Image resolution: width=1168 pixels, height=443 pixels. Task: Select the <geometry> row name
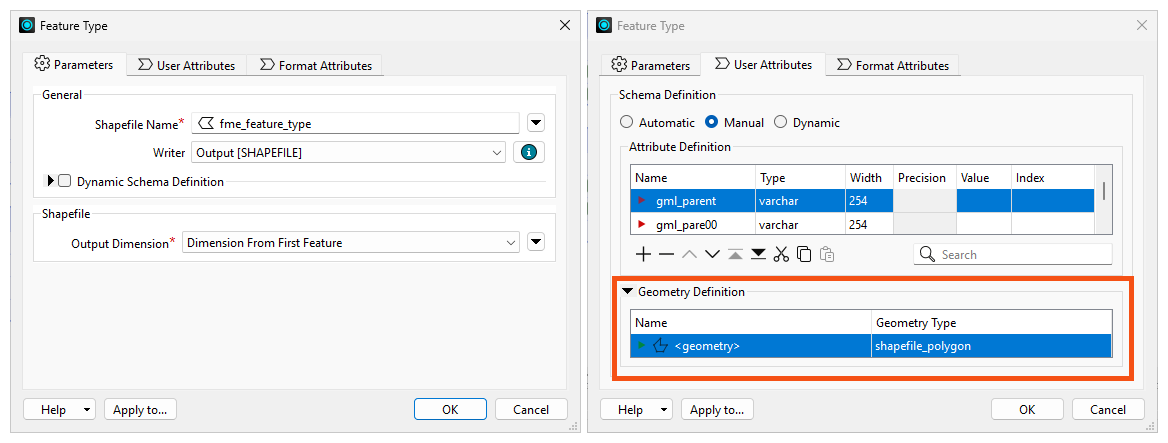click(707, 345)
